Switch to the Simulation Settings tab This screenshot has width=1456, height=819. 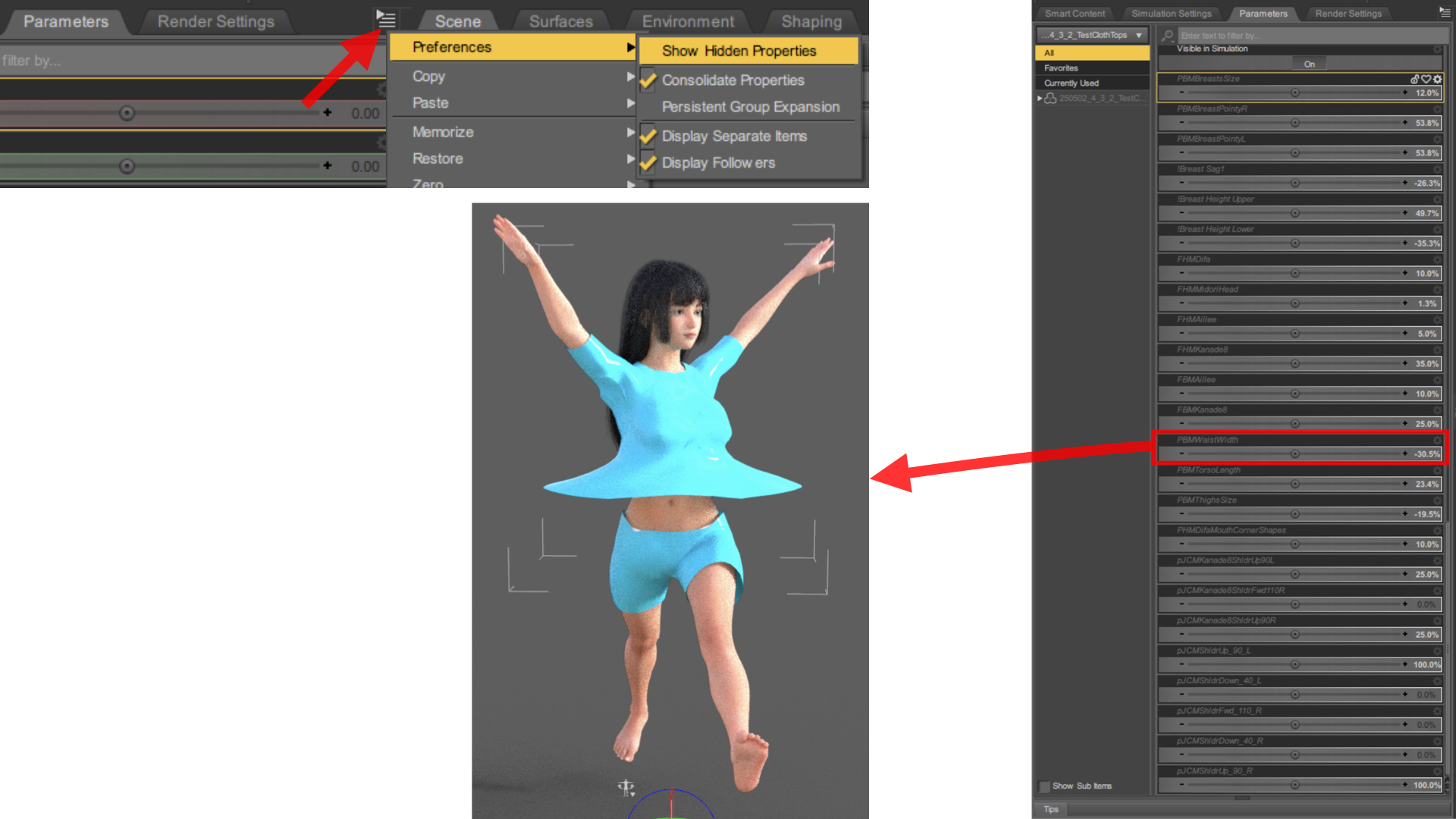[x=1171, y=14]
